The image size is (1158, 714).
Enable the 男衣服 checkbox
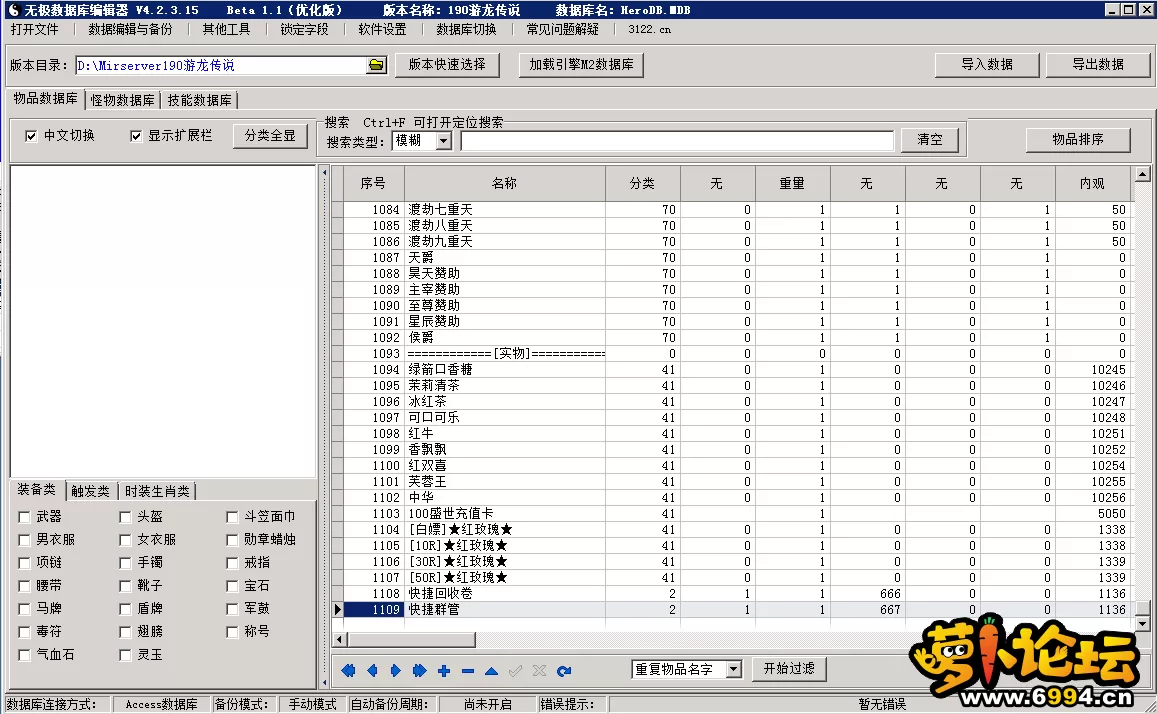[24, 540]
